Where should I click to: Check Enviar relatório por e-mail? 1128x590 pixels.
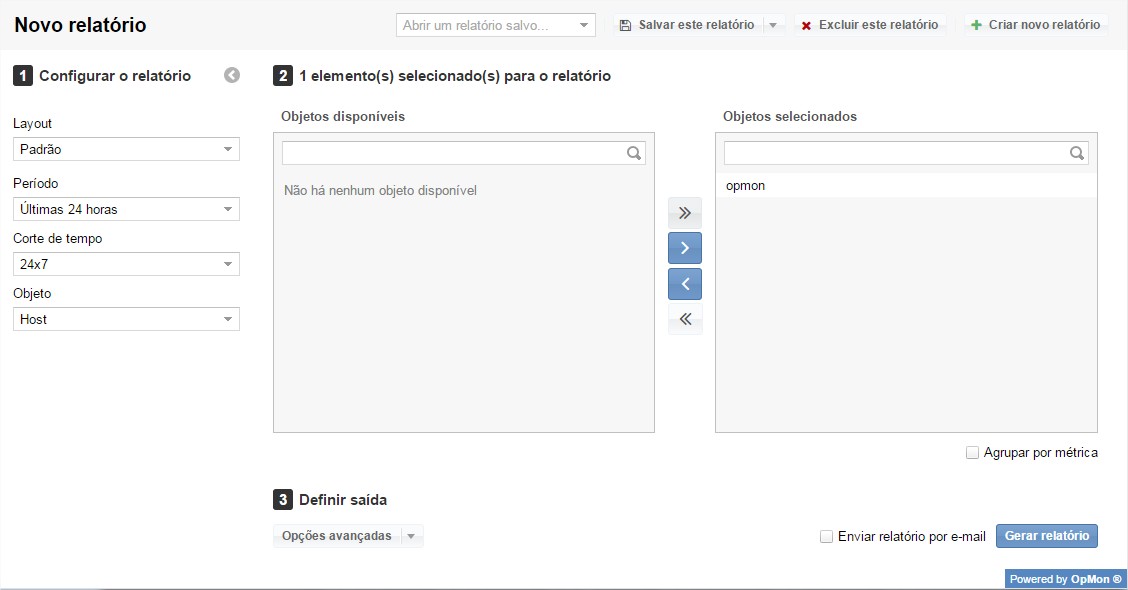(x=826, y=537)
